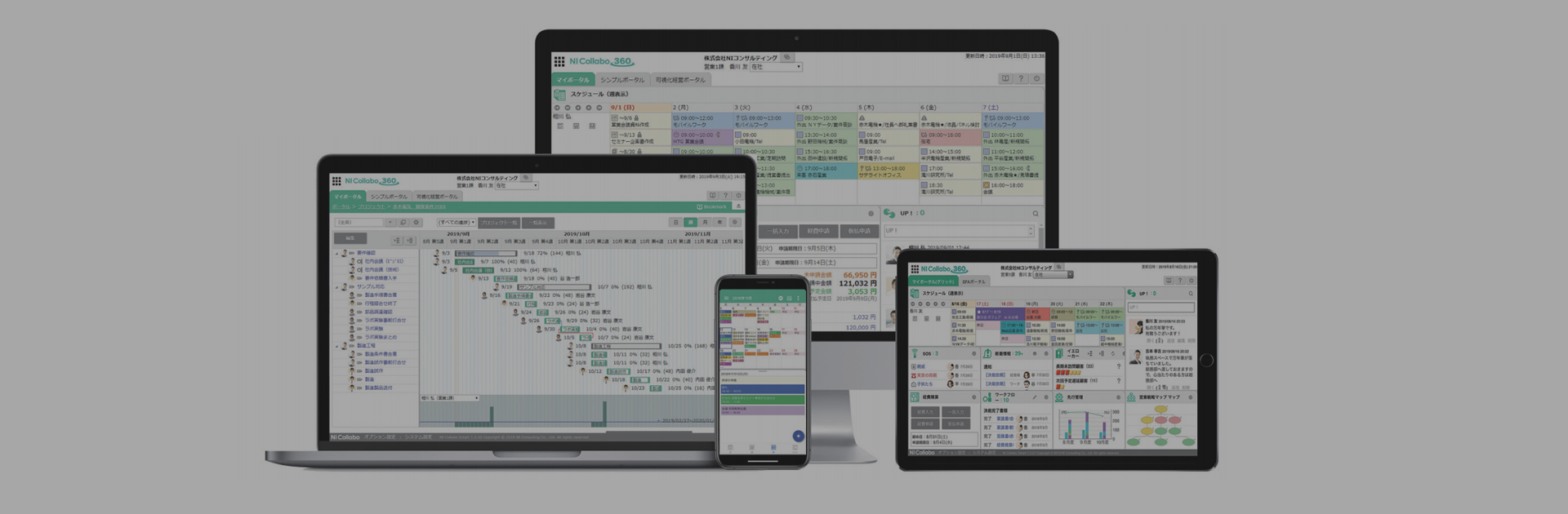The height and width of the screenshot is (514, 1568).
Task: Open the apps grid menu on the tablet
Action: point(915,269)
